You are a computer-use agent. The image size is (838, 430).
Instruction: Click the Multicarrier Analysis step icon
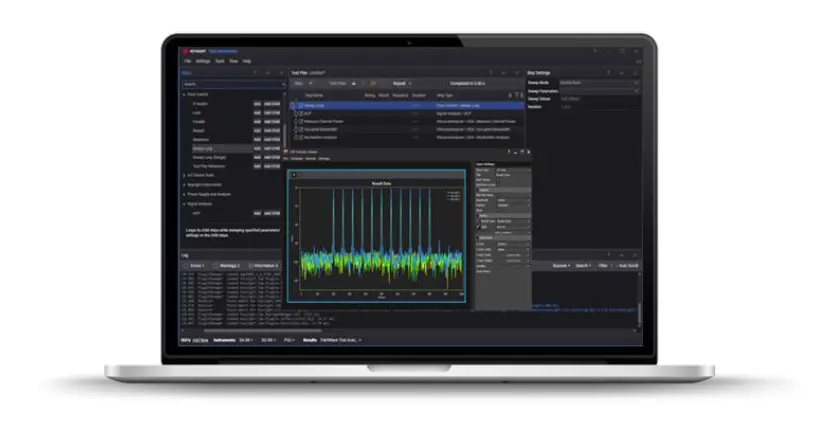click(x=299, y=137)
